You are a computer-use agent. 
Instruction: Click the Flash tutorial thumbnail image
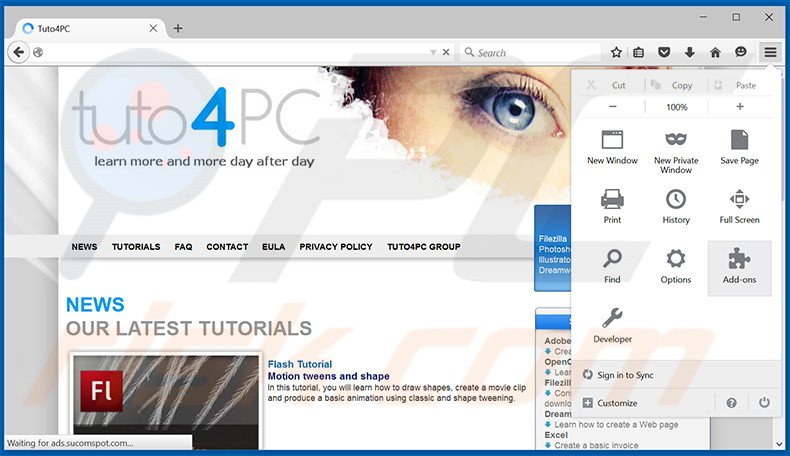[x=166, y=401]
